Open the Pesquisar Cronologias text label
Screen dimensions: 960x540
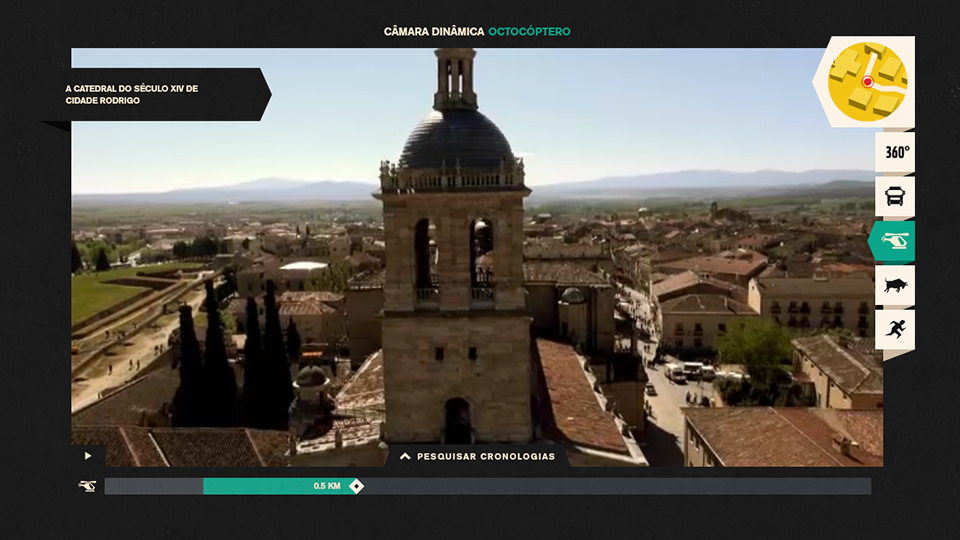click(485, 456)
